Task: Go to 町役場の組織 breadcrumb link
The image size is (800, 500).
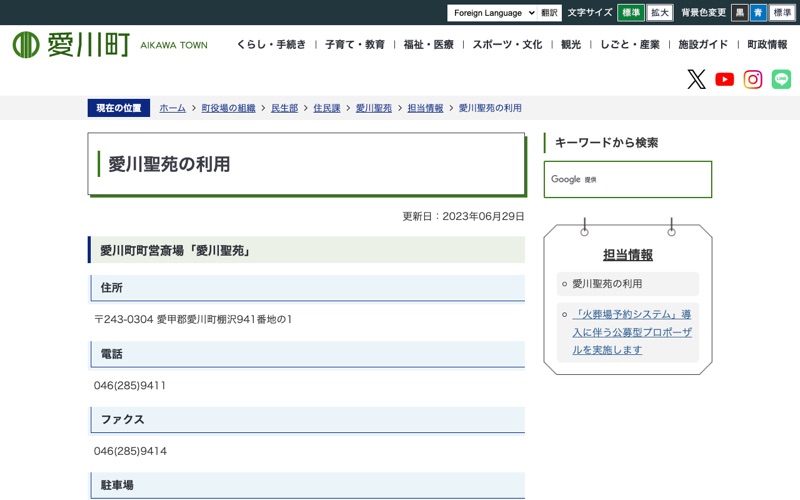Action: (228, 108)
